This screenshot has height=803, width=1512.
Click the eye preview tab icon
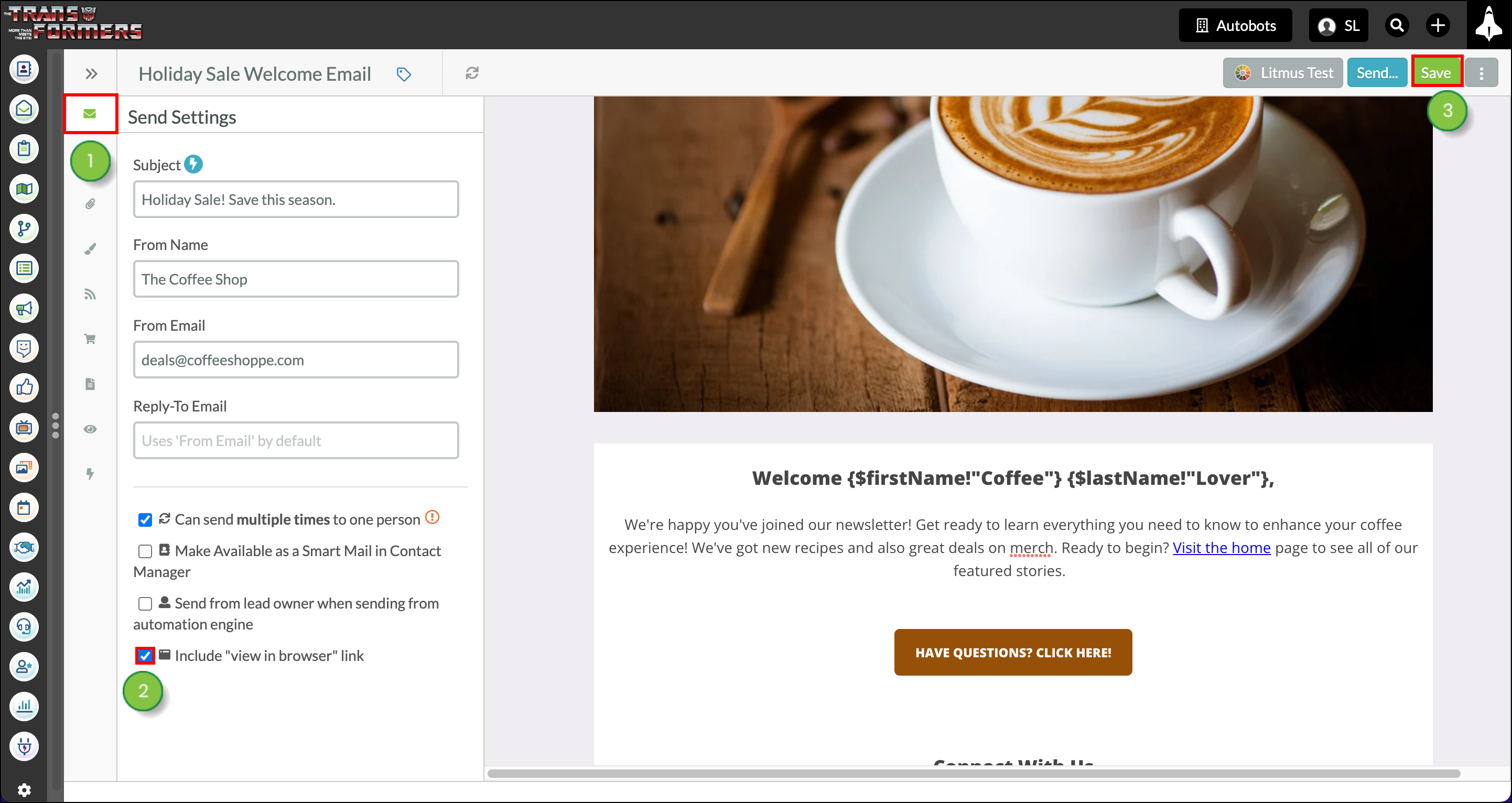click(90, 429)
